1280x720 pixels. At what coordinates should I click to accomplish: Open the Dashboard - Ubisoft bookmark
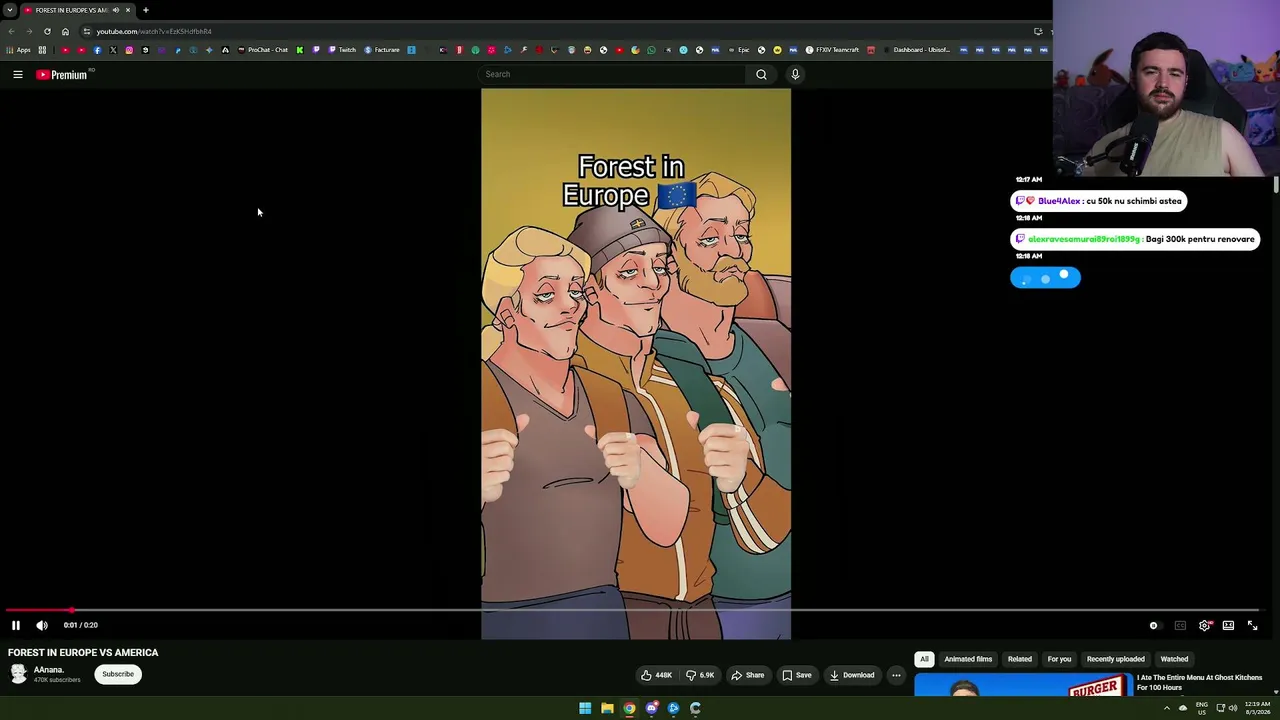click(x=917, y=50)
